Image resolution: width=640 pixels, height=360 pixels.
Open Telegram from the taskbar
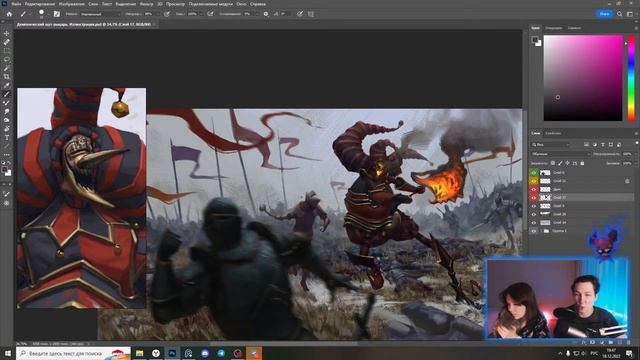(x=221, y=353)
